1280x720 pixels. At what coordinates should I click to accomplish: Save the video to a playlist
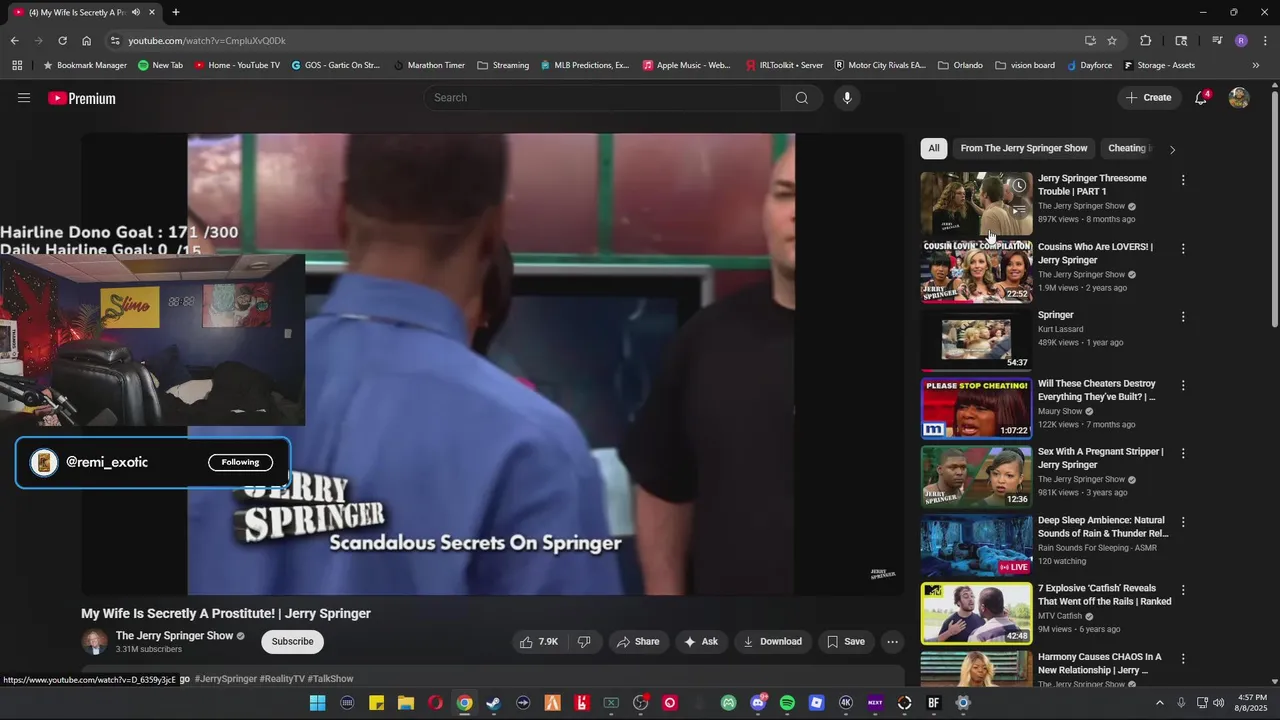(845, 642)
